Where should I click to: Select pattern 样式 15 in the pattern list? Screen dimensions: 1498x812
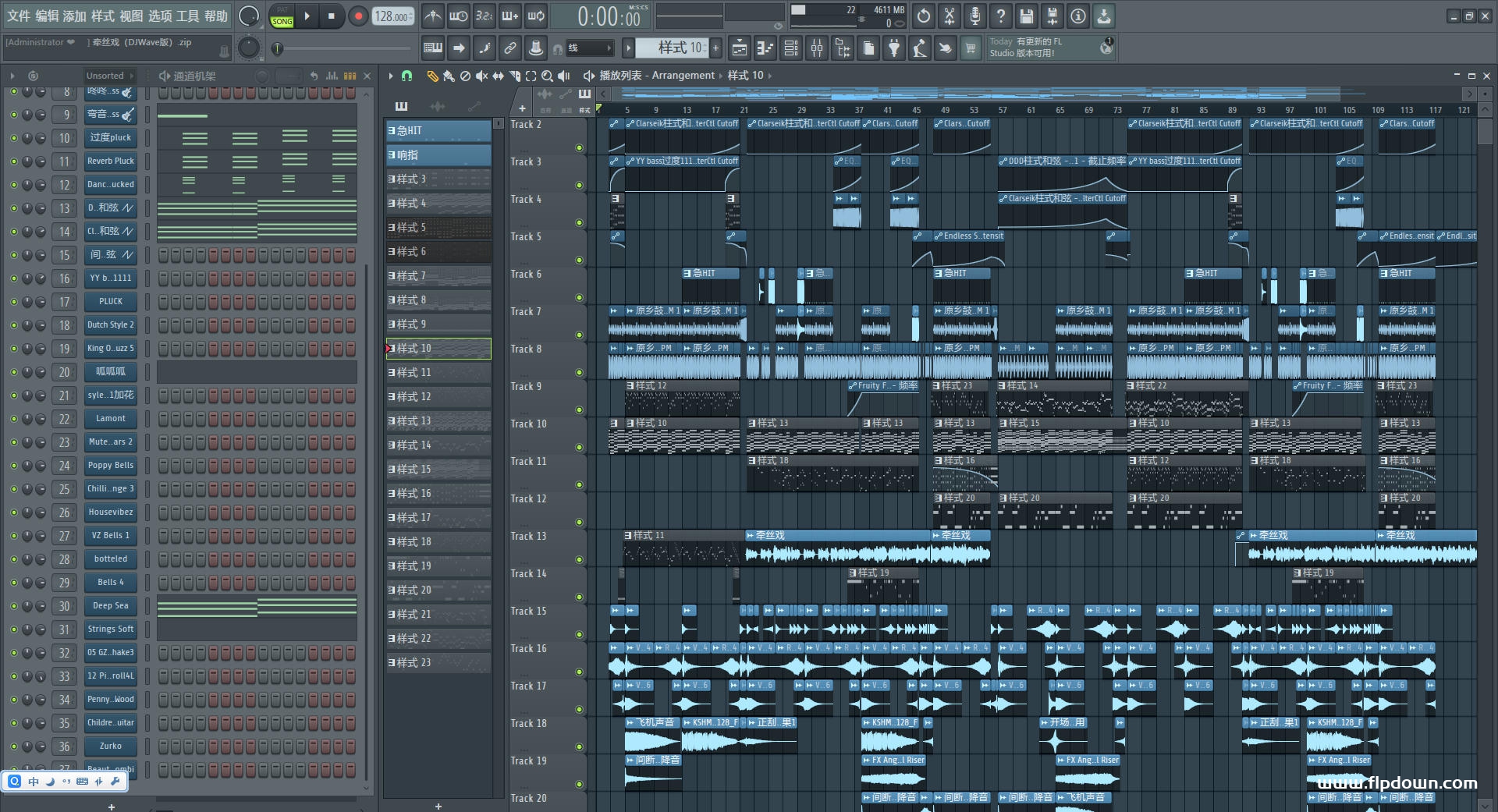[438, 469]
